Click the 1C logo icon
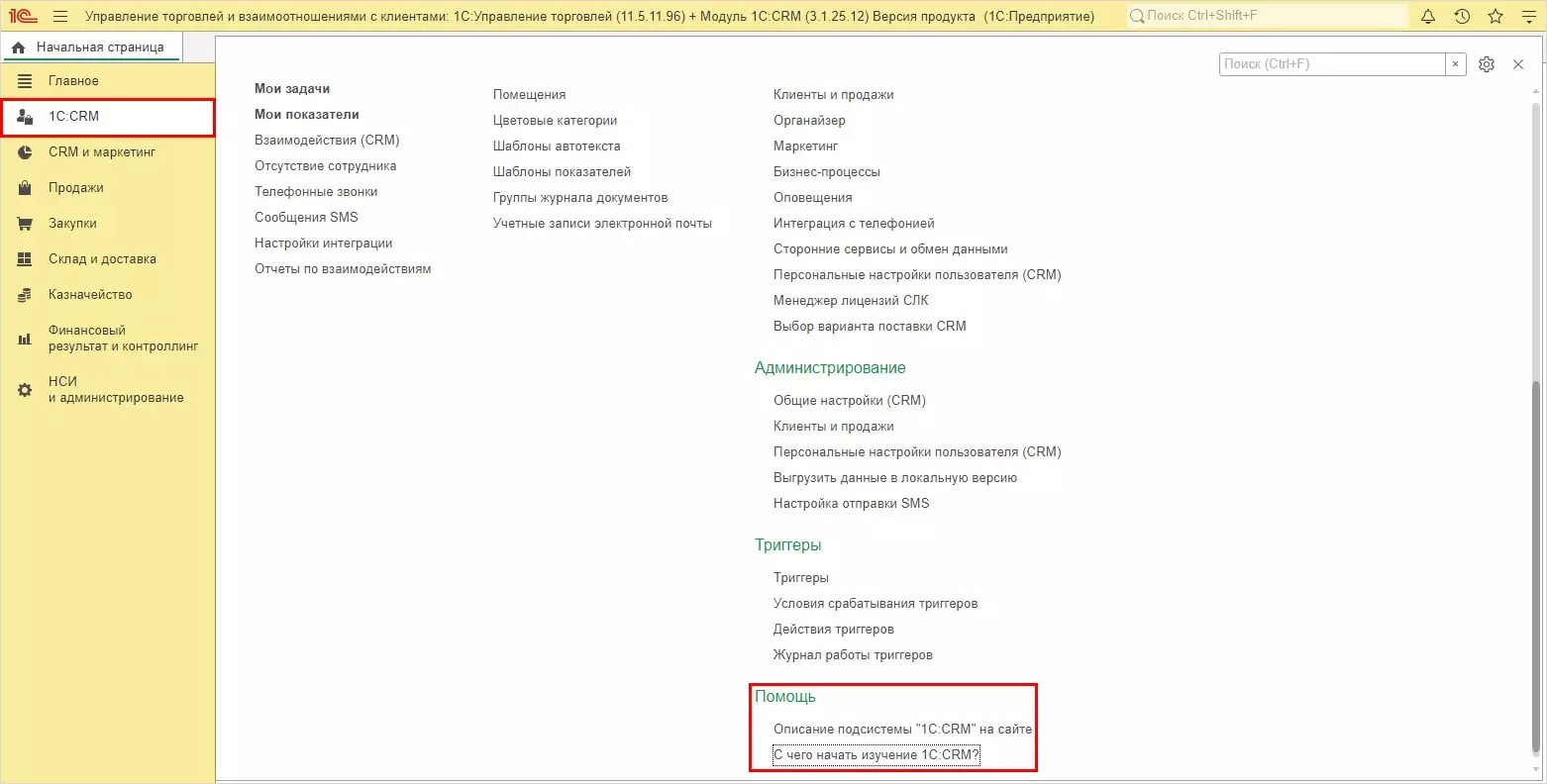The width and height of the screenshot is (1547, 784). (23, 16)
